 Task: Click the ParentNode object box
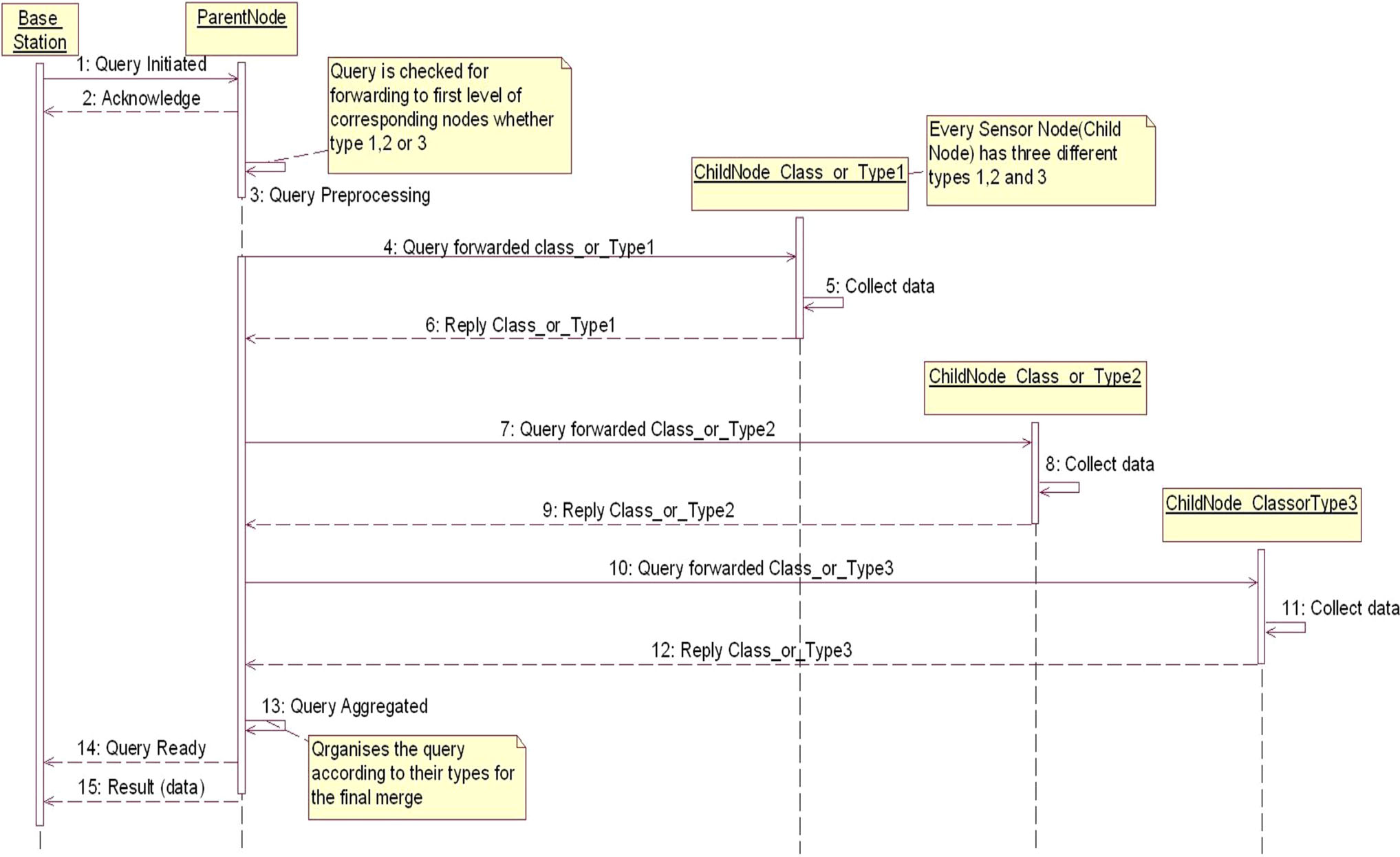coord(241,29)
